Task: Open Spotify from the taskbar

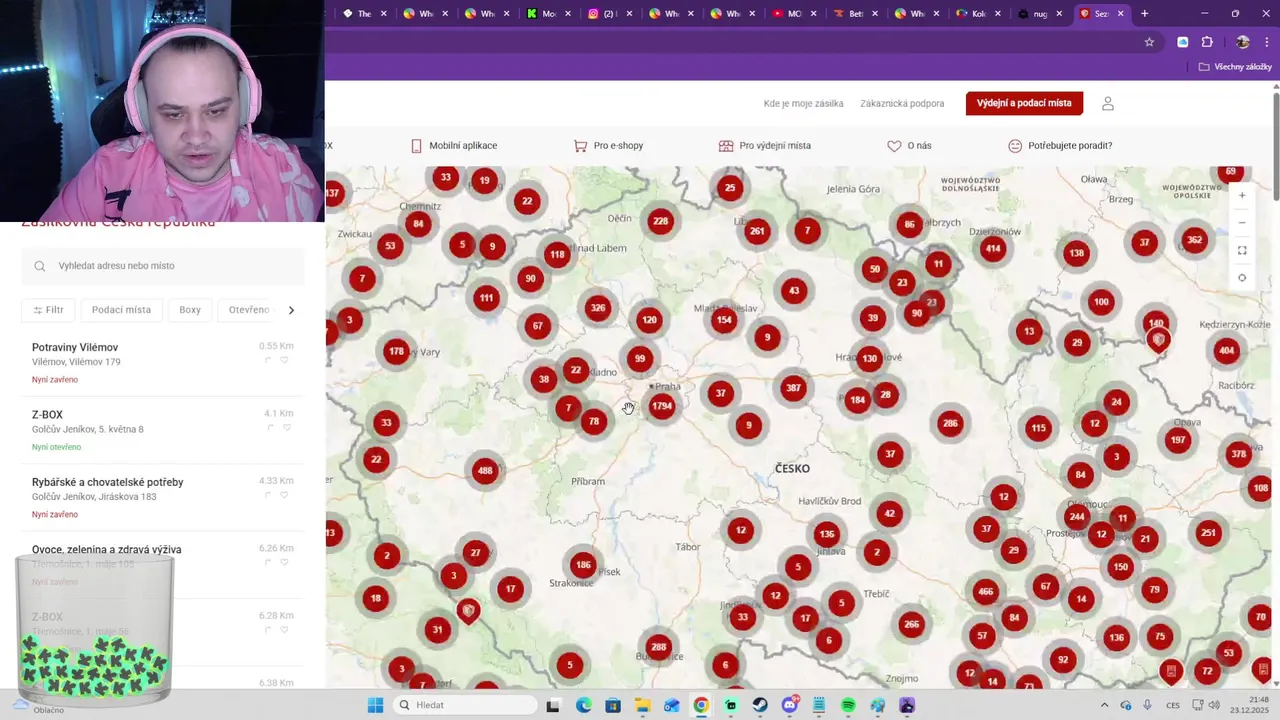Action: coord(848,705)
